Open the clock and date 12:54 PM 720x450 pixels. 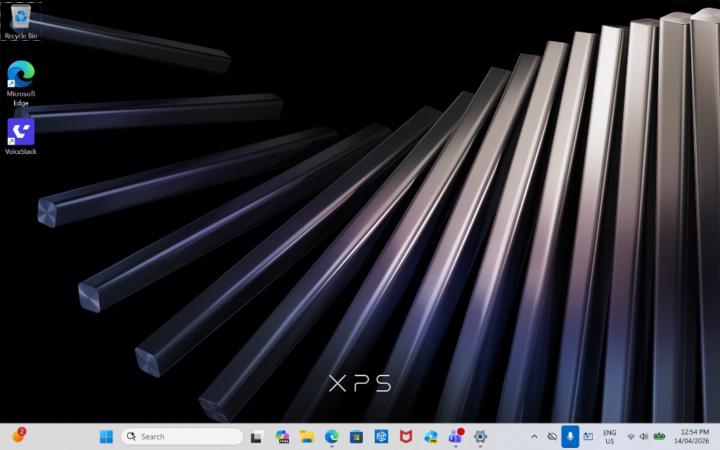pyautogui.click(x=694, y=437)
